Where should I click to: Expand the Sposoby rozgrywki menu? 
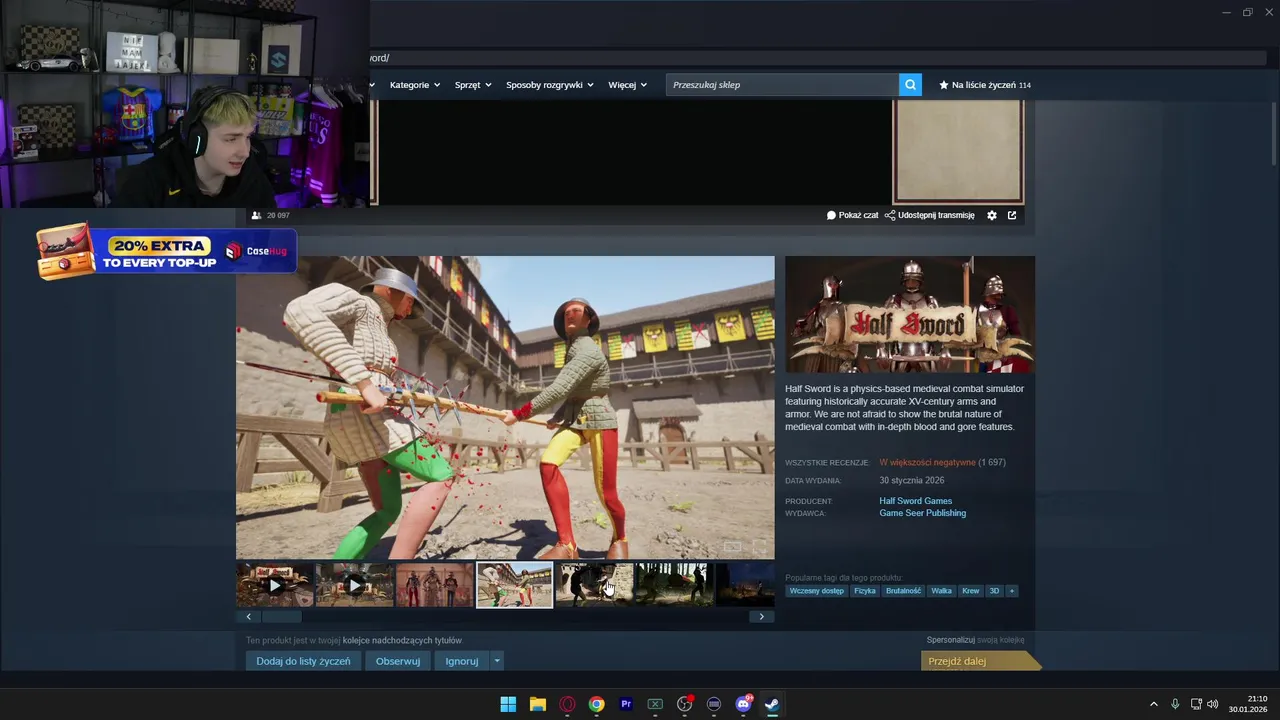point(550,85)
